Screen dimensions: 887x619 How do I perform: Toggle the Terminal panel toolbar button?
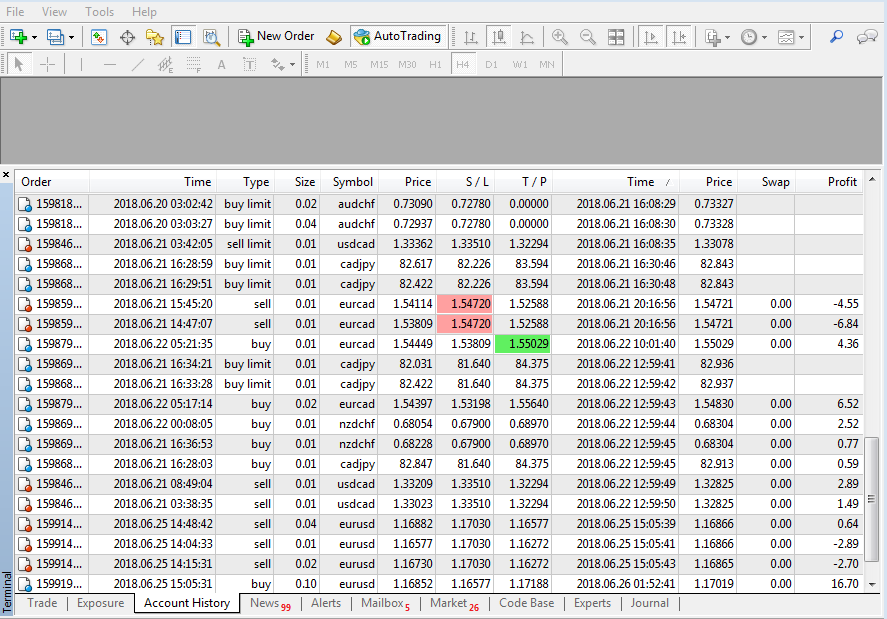(x=183, y=37)
